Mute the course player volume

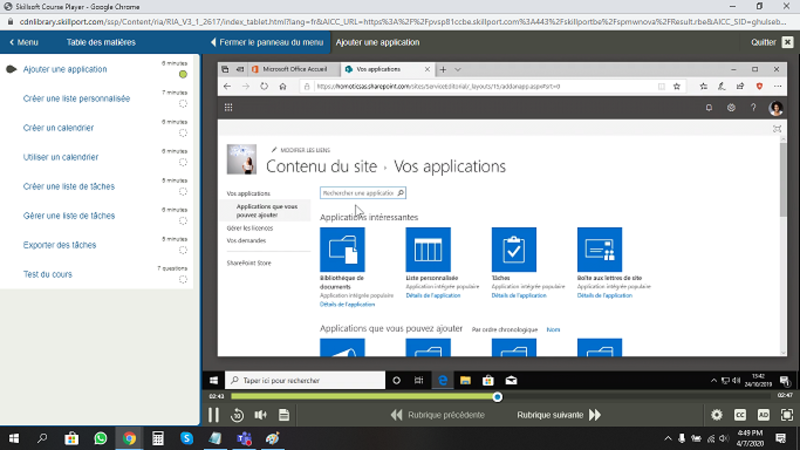(x=261, y=415)
